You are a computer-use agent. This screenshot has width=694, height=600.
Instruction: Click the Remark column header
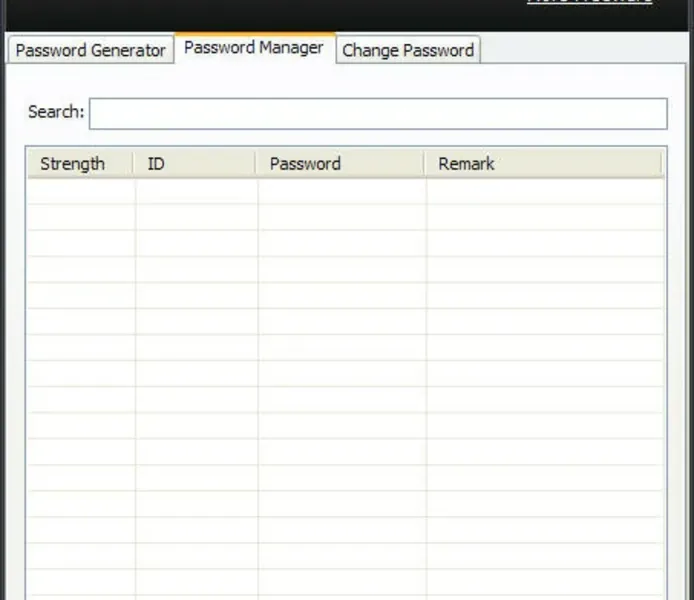tap(466, 164)
